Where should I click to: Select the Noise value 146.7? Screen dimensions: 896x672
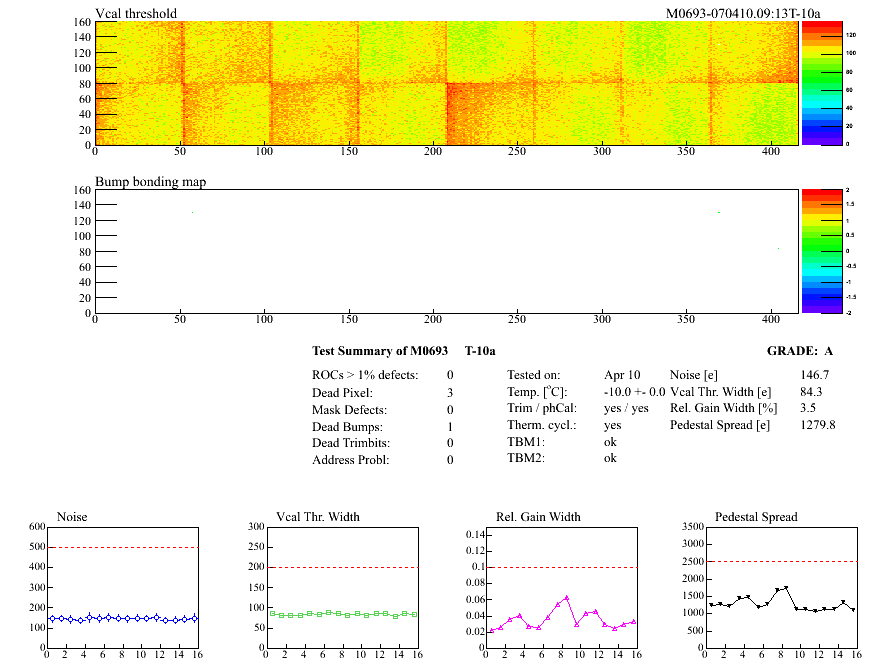[x=815, y=374]
